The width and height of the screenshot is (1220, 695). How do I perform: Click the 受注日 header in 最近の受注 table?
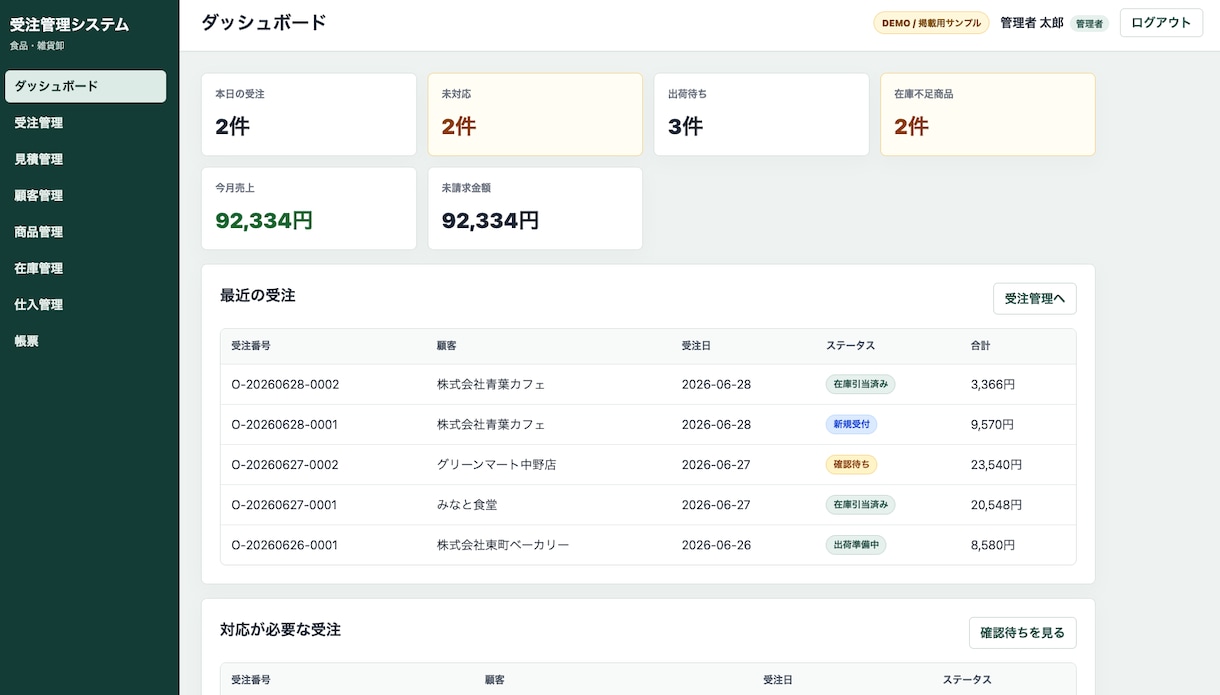(696, 345)
